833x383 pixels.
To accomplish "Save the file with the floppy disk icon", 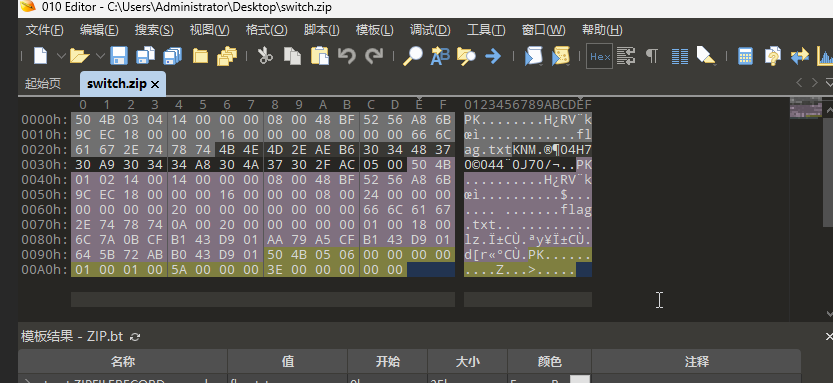I will (x=118, y=56).
